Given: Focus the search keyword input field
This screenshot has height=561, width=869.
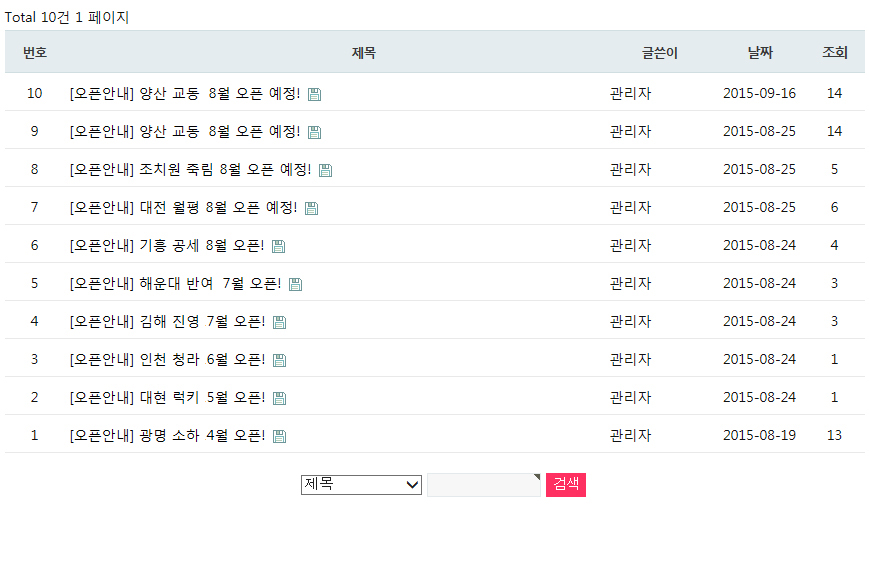Looking at the screenshot, I should [484, 485].
